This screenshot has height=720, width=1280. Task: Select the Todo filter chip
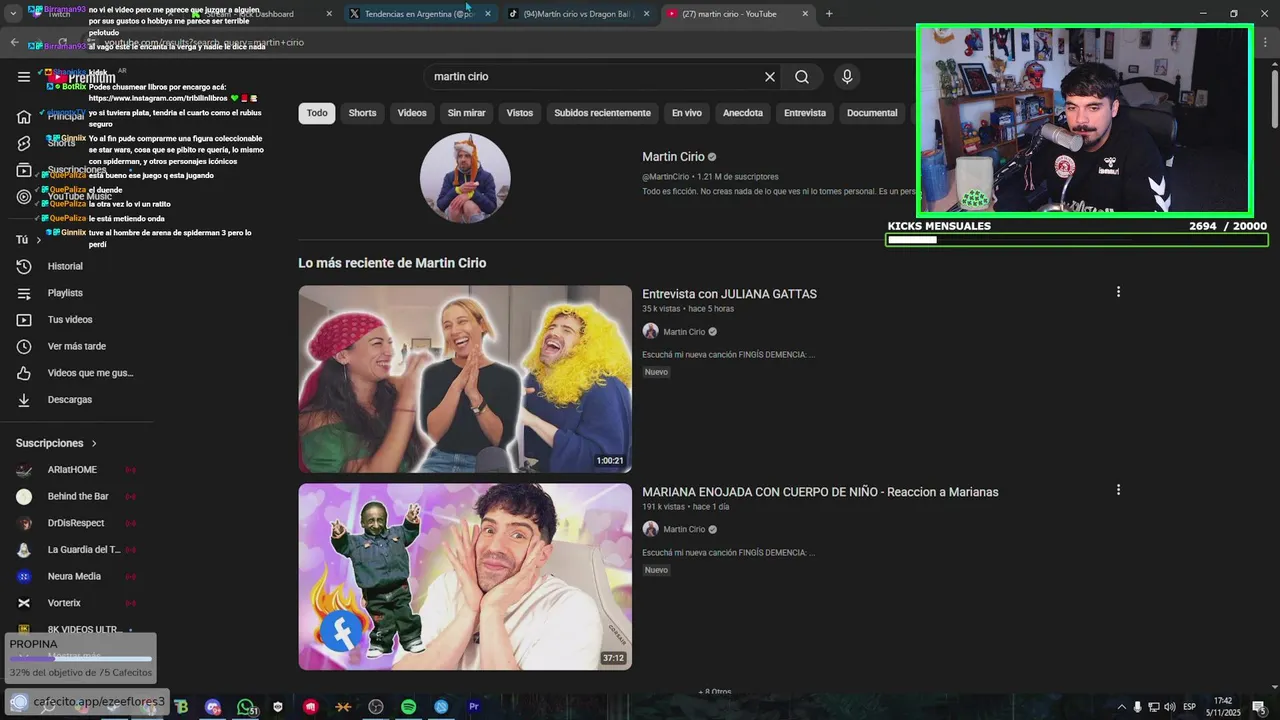click(x=317, y=113)
